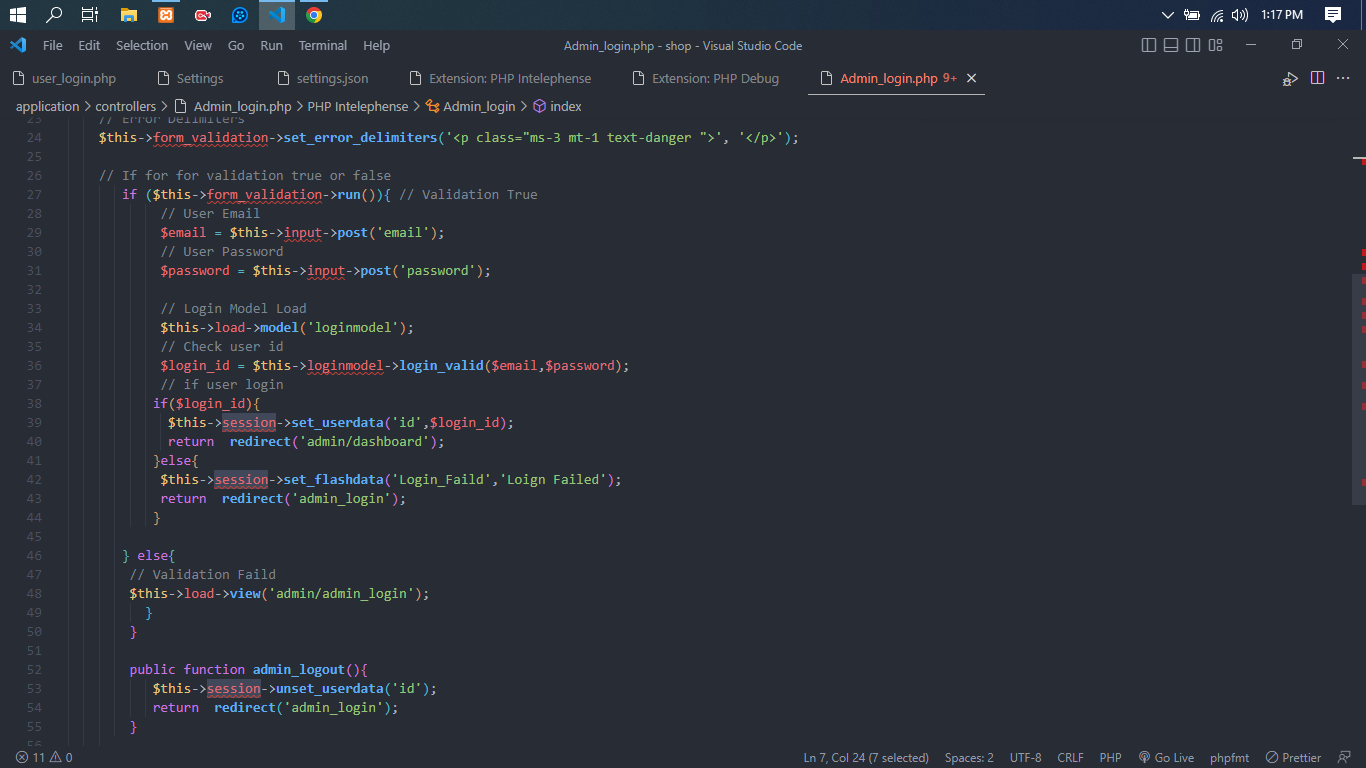The width and height of the screenshot is (1366, 768).
Task: Change the language mode PHP in the status bar
Action: point(1110,758)
